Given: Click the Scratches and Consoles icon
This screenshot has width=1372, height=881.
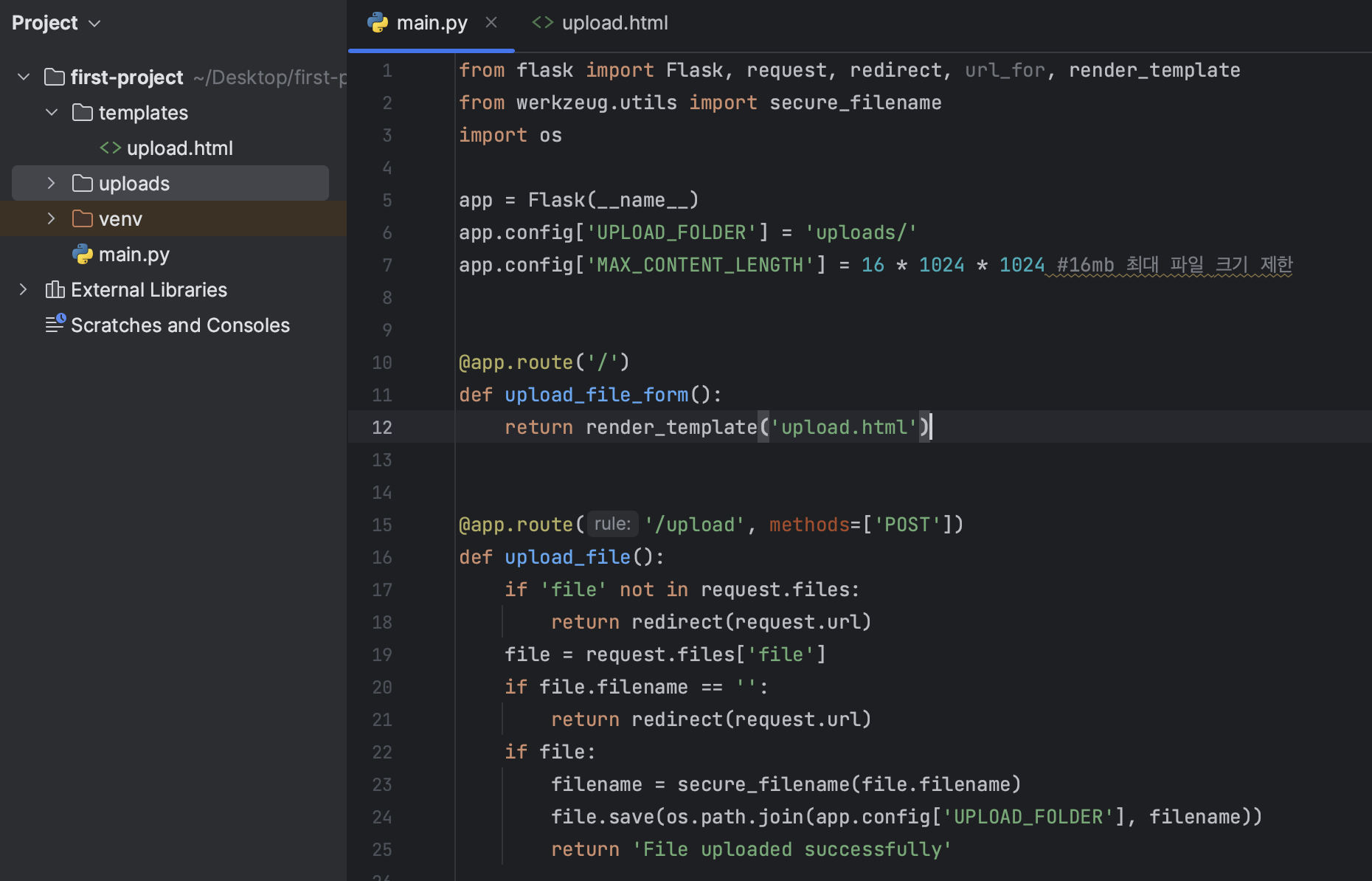Looking at the screenshot, I should pos(55,323).
